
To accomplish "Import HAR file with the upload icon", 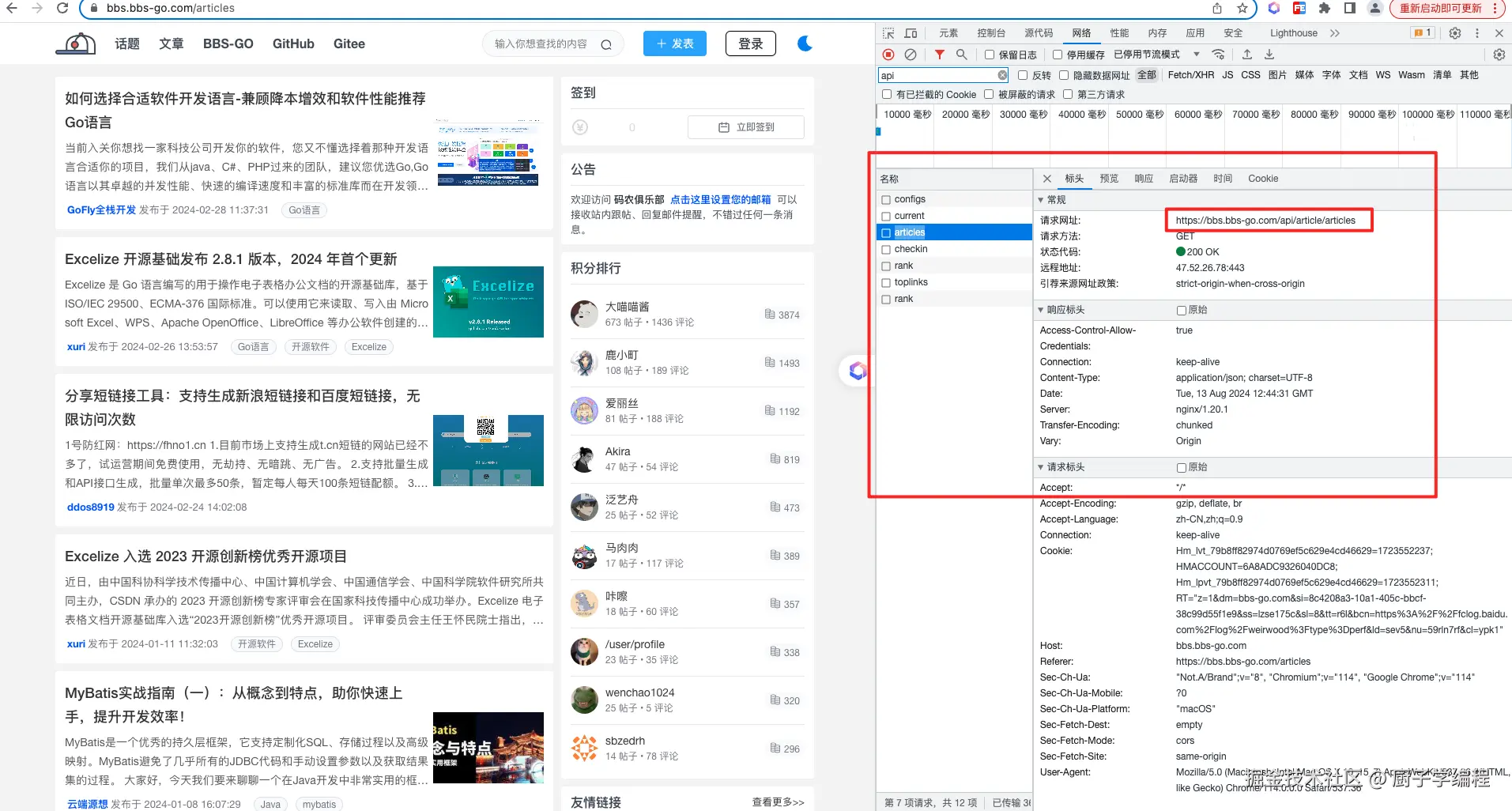I will click(1247, 55).
